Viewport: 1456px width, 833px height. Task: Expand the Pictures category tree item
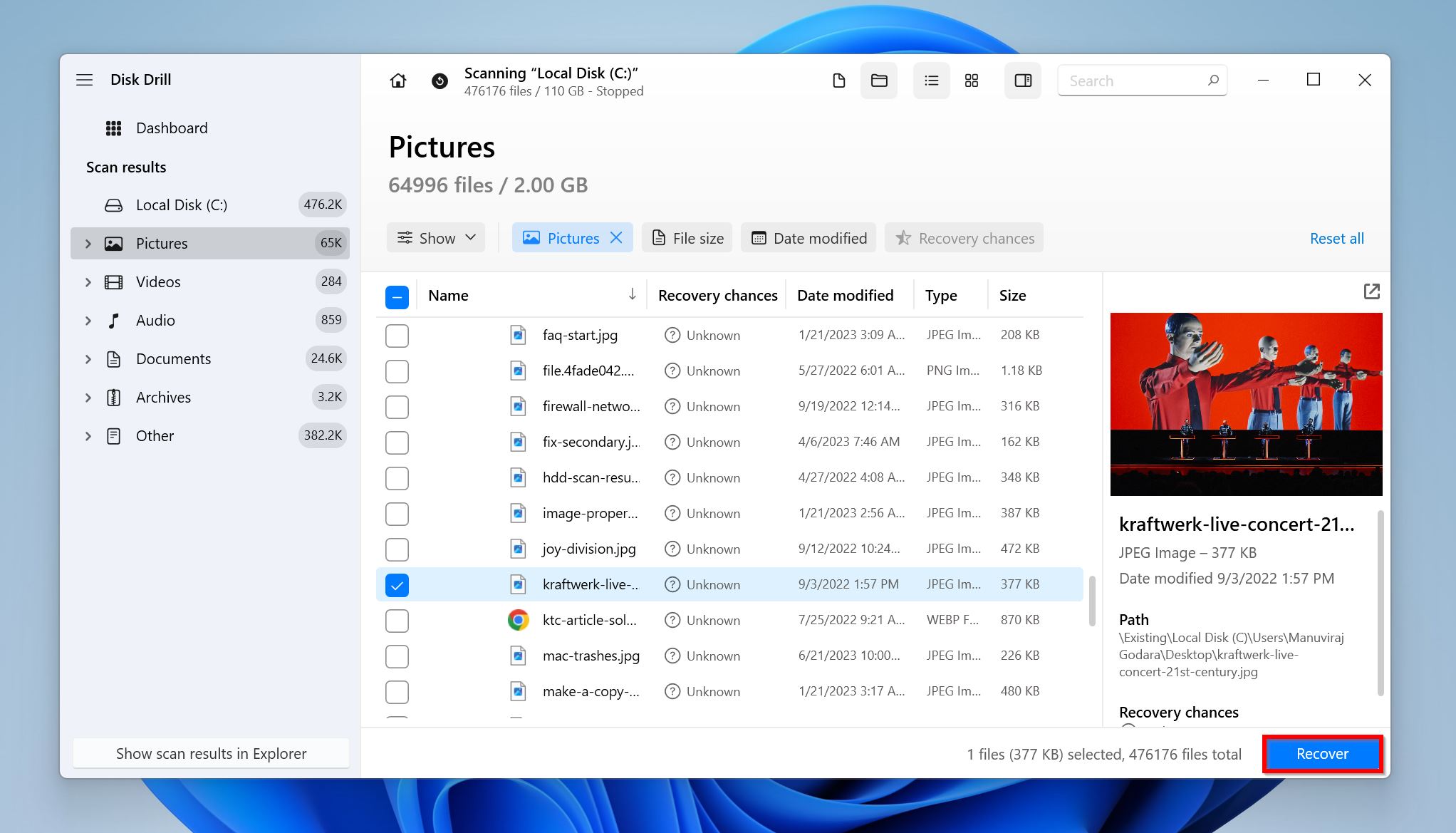pyautogui.click(x=89, y=243)
